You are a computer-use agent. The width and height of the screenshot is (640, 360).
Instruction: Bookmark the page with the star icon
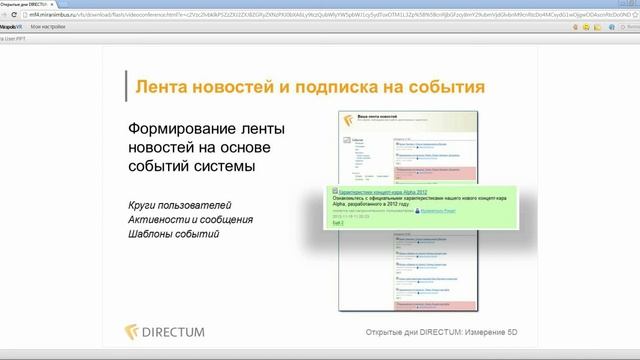tap(635, 15)
